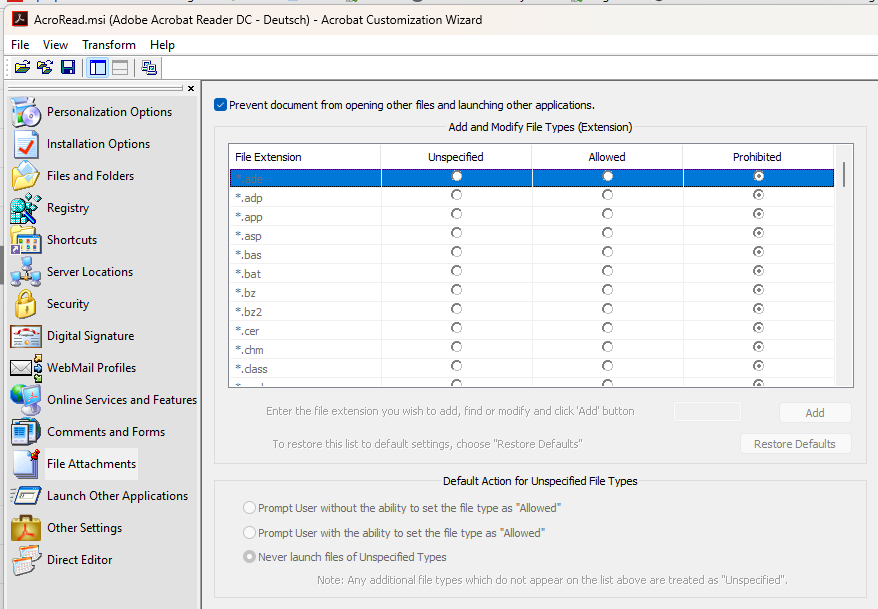This screenshot has height=609, width=878.
Task: Close the left navigation panel
Action: (191, 89)
